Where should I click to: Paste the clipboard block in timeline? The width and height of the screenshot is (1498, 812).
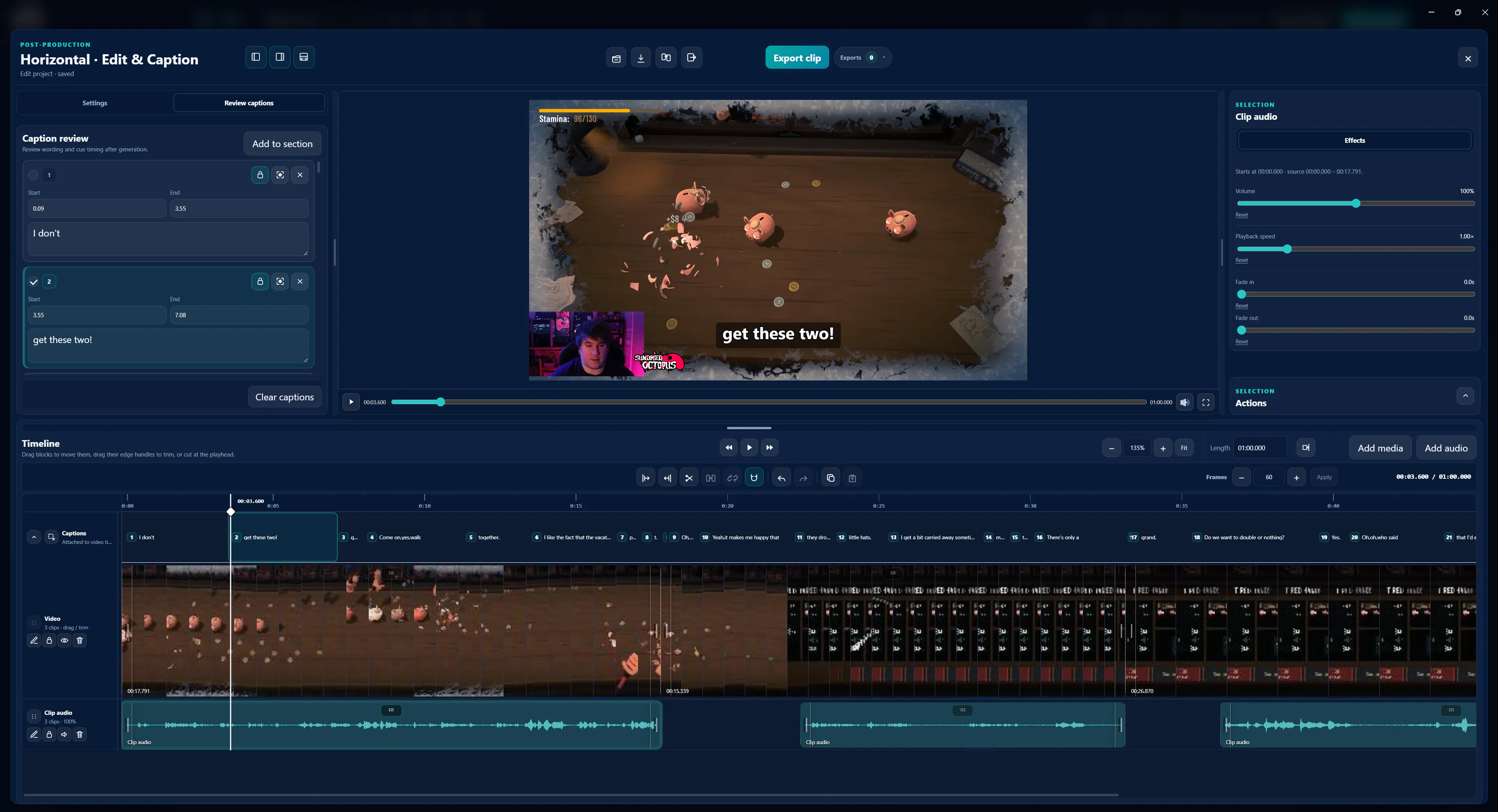coord(853,478)
